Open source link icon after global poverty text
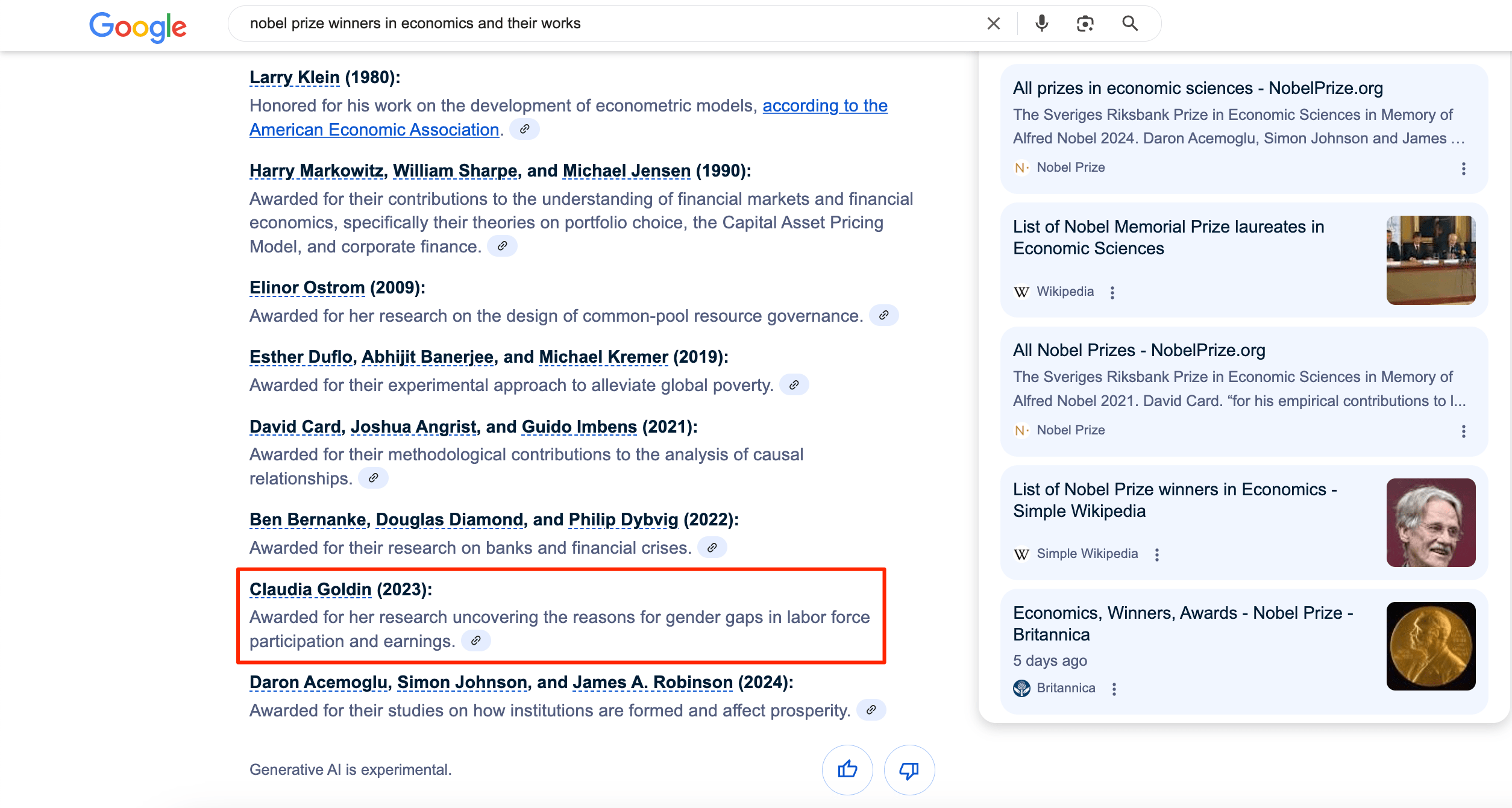This screenshot has width=1512, height=808. pos(794,384)
